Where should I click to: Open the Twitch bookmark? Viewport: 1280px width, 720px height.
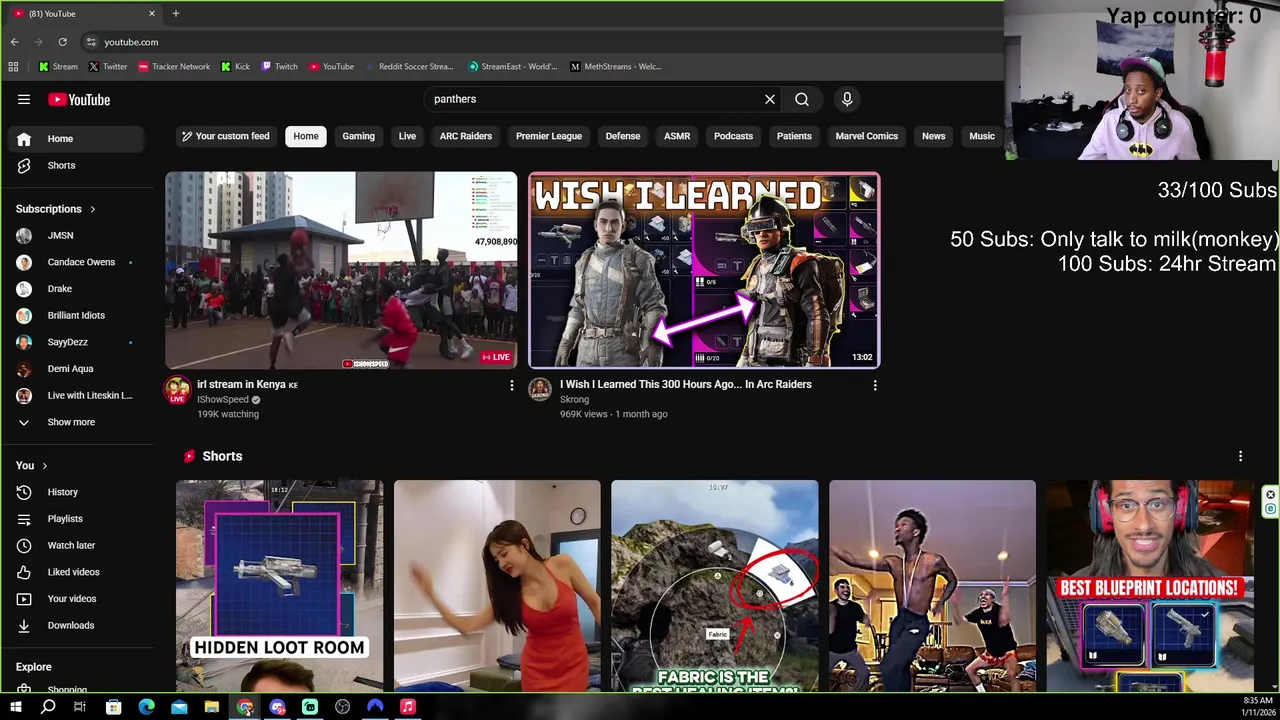pyautogui.click(x=279, y=66)
